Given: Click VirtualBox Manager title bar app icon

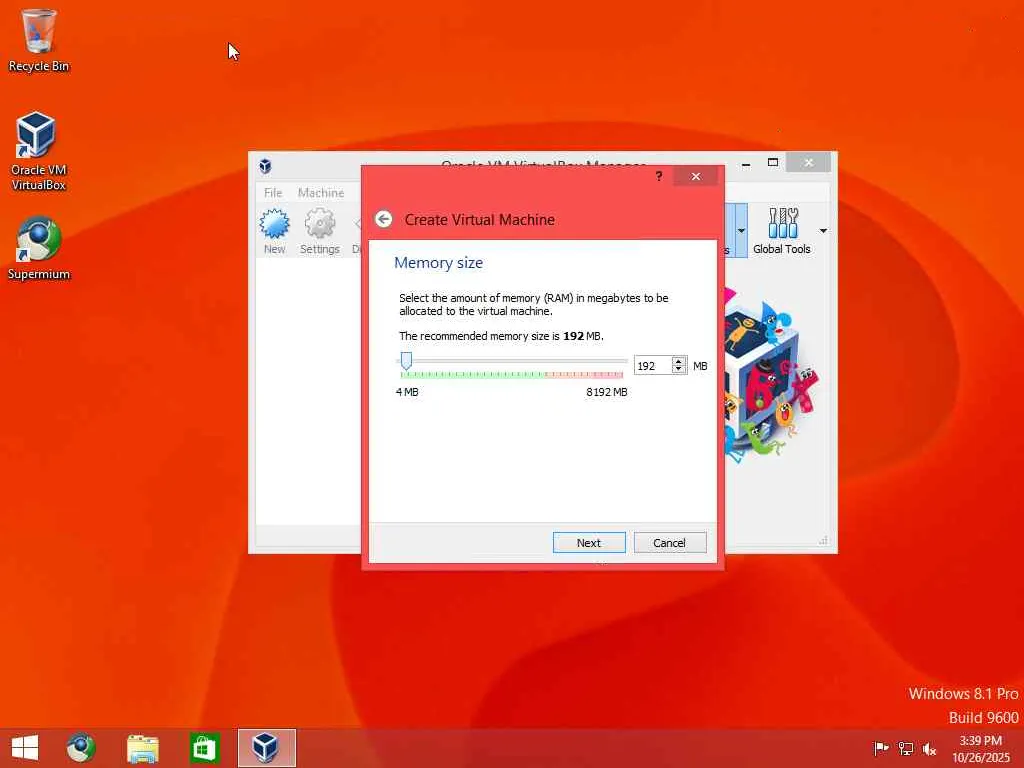Looking at the screenshot, I should click(265, 166).
